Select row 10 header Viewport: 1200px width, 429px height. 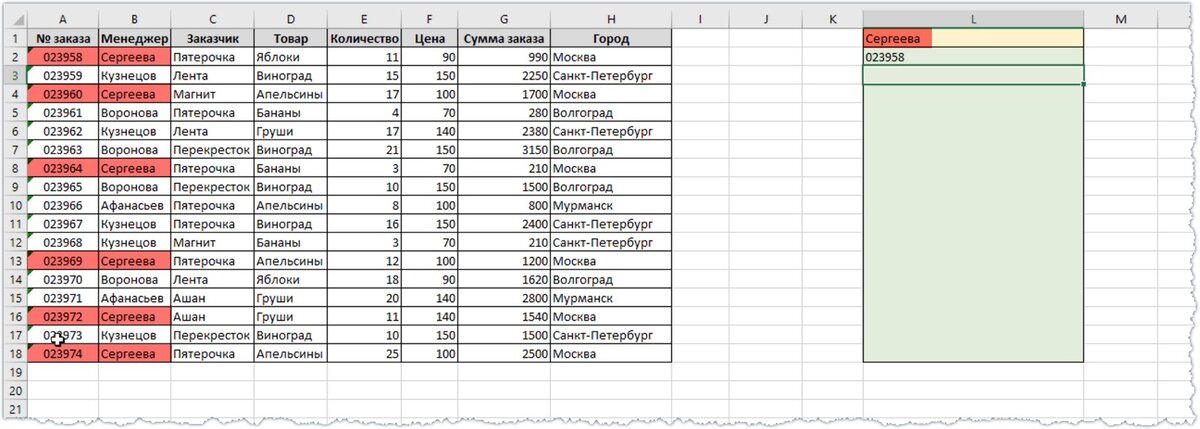point(17,206)
